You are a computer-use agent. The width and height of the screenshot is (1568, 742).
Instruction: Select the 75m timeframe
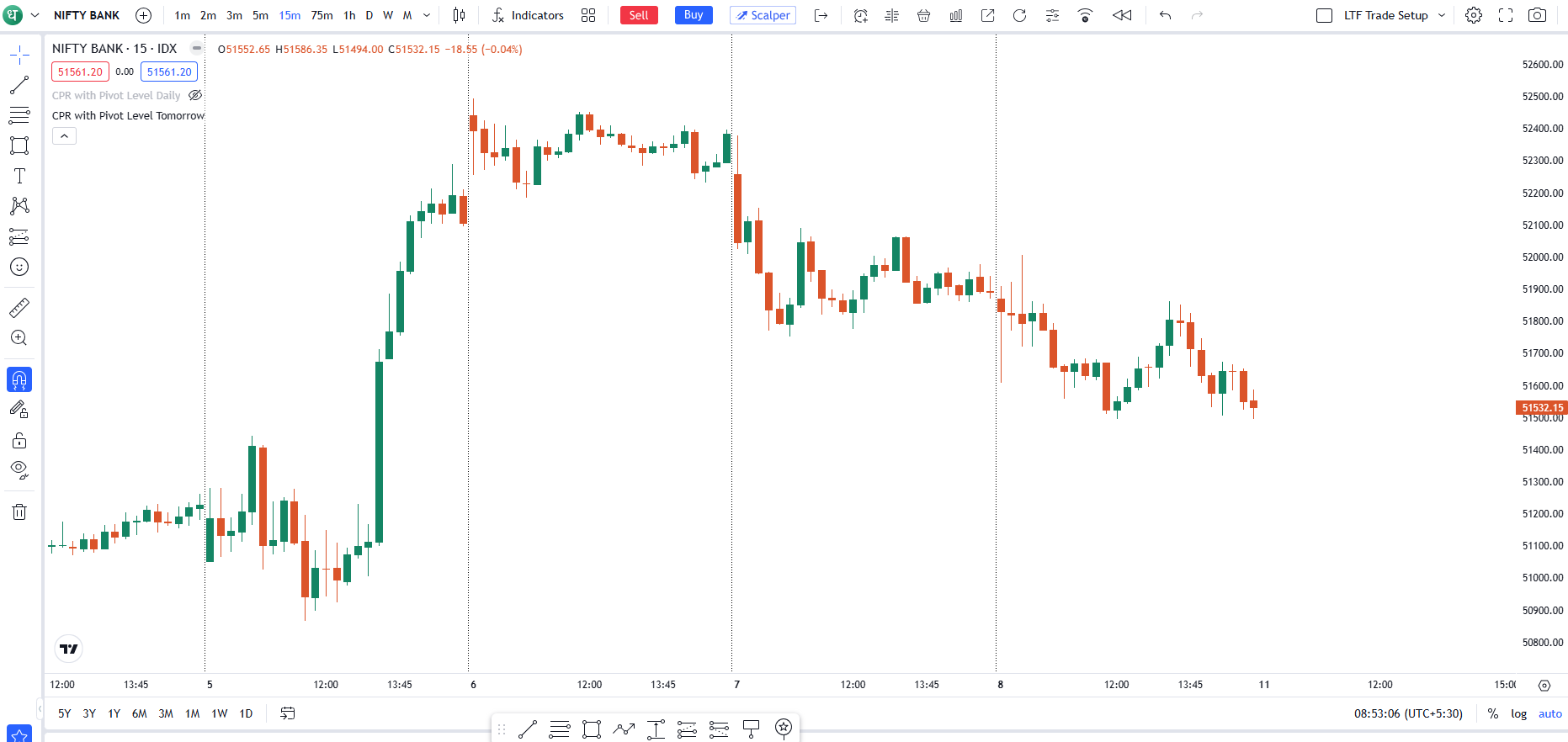[x=322, y=15]
